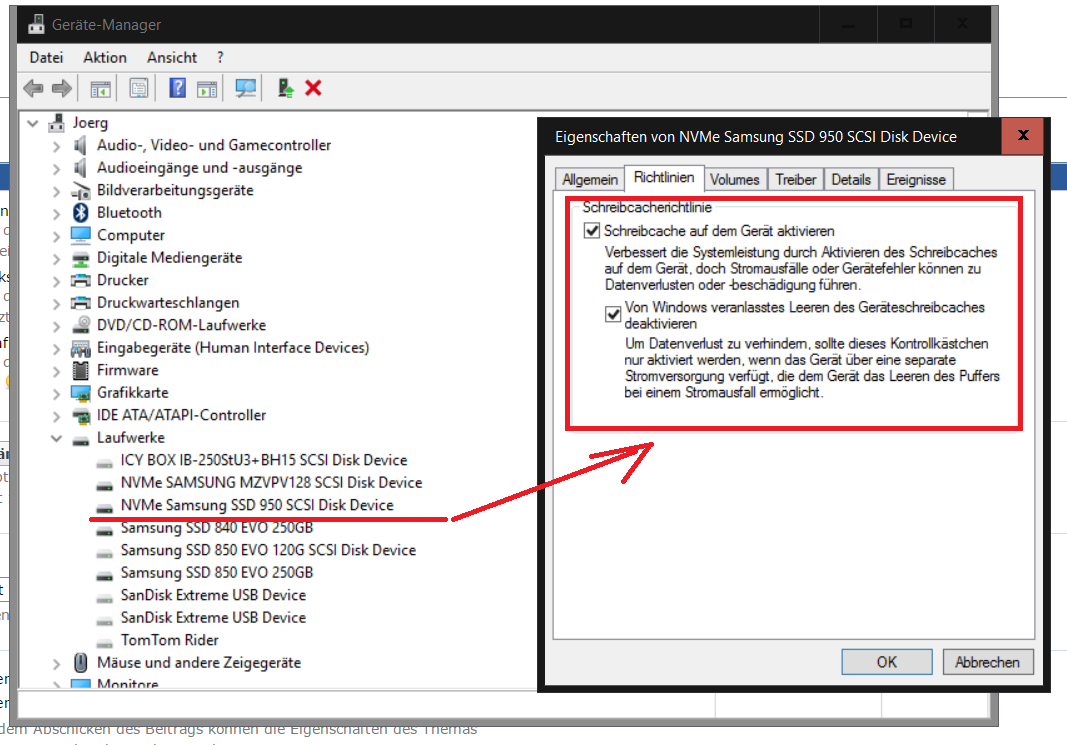Close the Eigenschaften dialog with red X
This screenshot has height=745, width=1067.
click(1023, 135)
